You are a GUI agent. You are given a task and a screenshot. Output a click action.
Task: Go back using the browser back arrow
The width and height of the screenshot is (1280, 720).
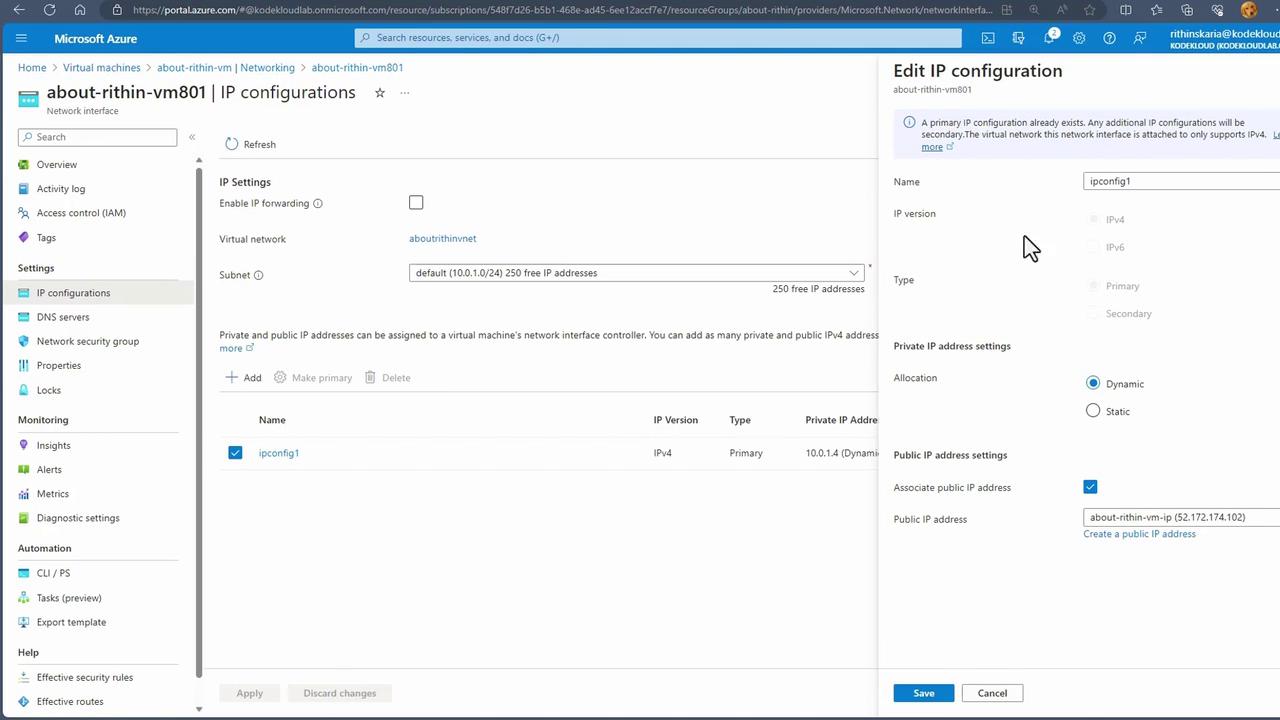pyautogui.click(x=20, y=10)
